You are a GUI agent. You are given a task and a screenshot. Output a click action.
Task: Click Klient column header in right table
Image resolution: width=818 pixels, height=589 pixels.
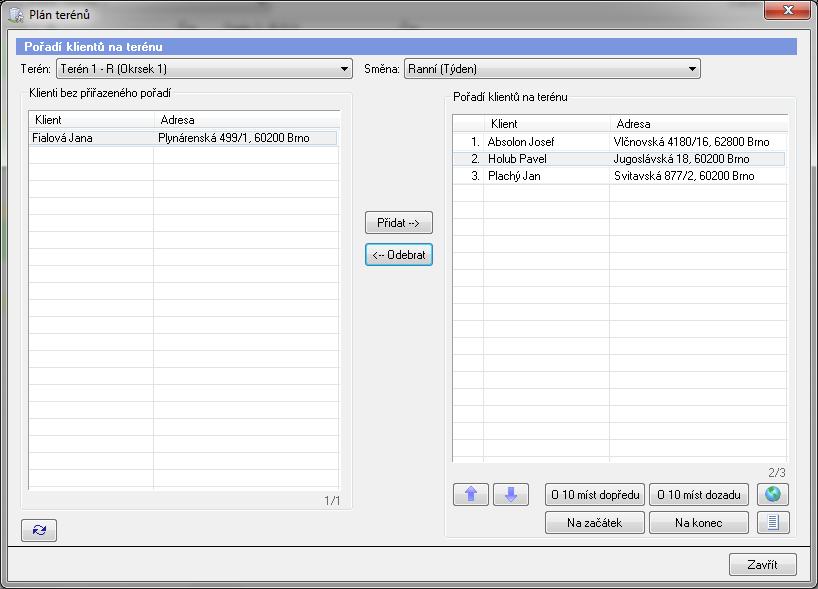[547, 124]
